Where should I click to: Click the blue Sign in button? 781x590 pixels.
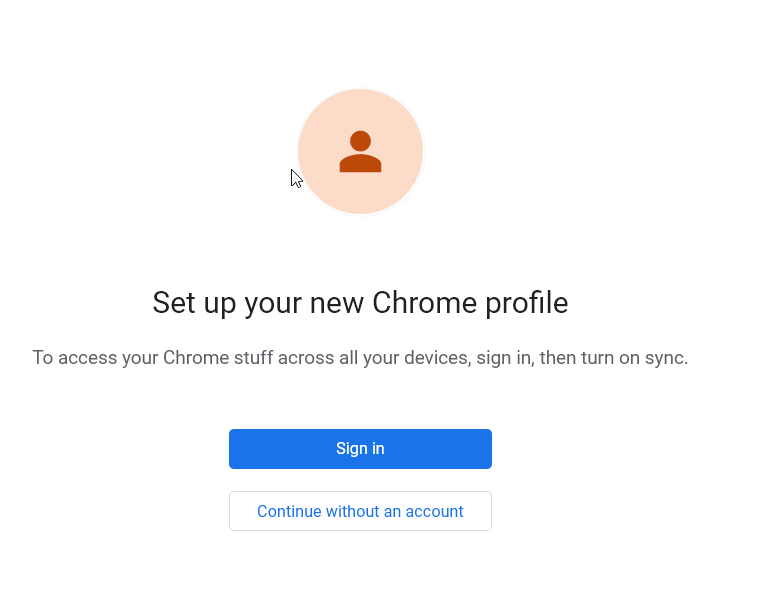click(360, 449)
